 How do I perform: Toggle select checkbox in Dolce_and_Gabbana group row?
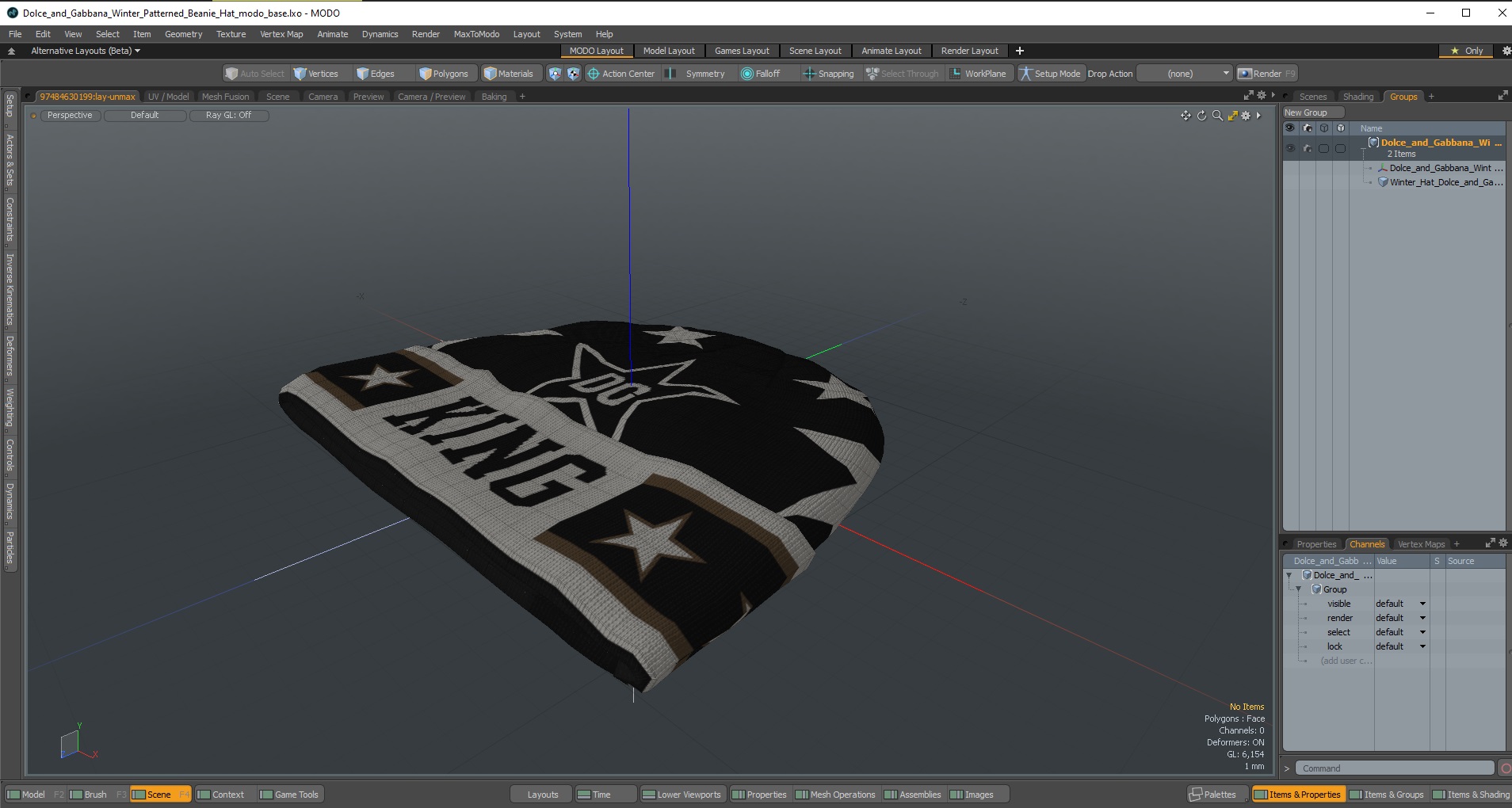pyautogui.click(x=1323, y=148)
